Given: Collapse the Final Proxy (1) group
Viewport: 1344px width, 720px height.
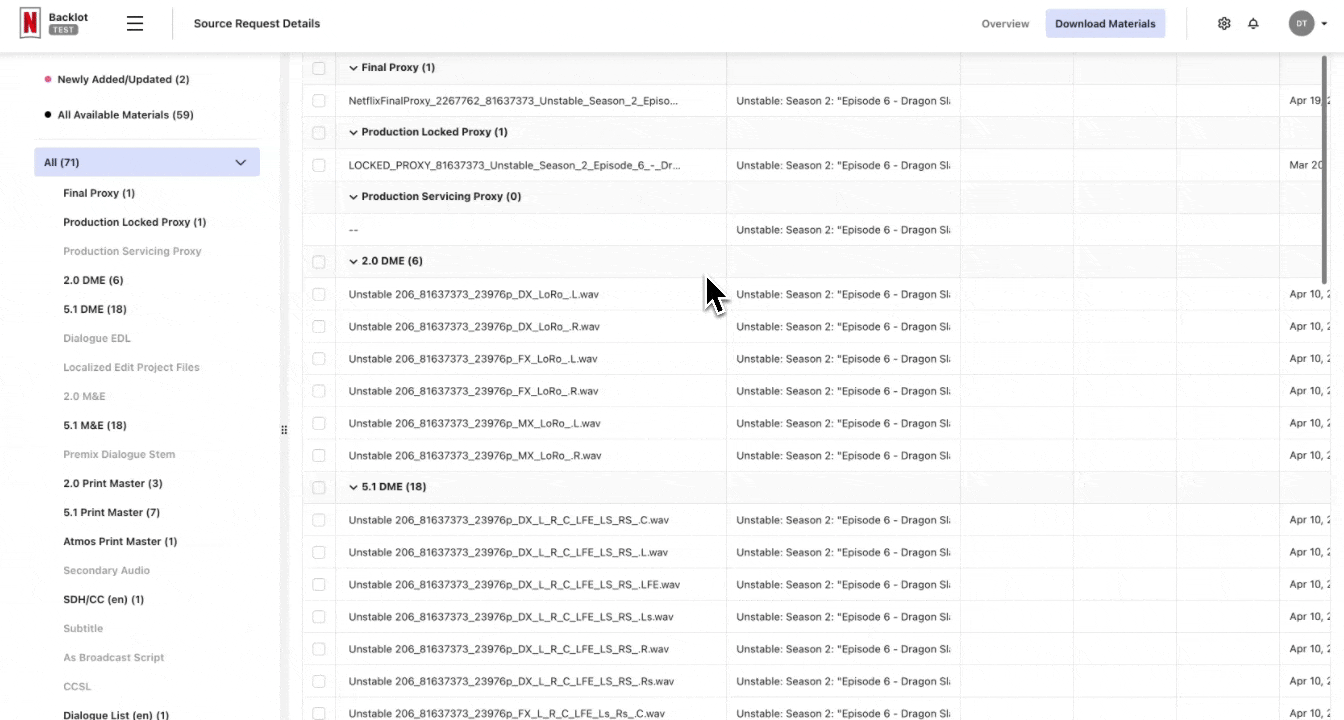Looking at the screenshot, I should 353,68.
